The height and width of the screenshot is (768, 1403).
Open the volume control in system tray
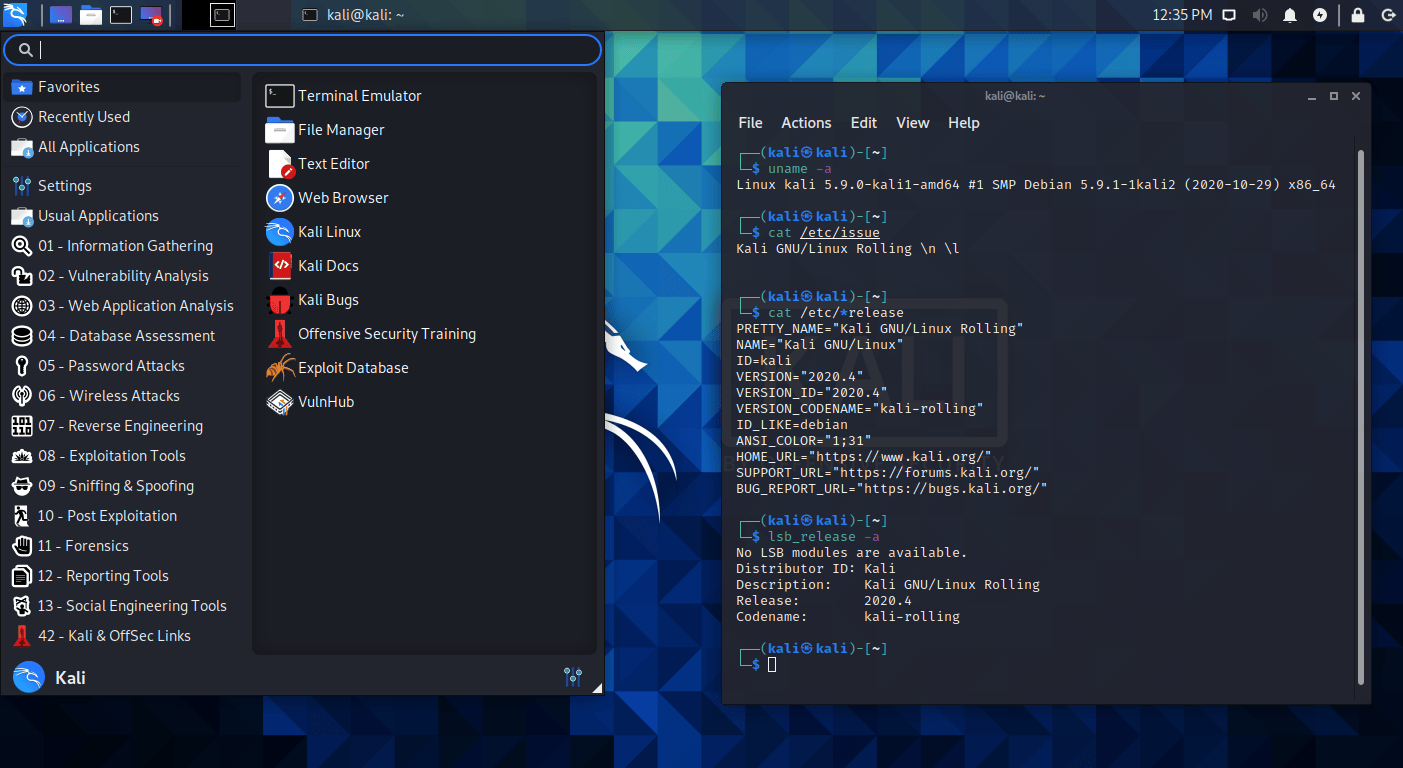(1259, 15)
